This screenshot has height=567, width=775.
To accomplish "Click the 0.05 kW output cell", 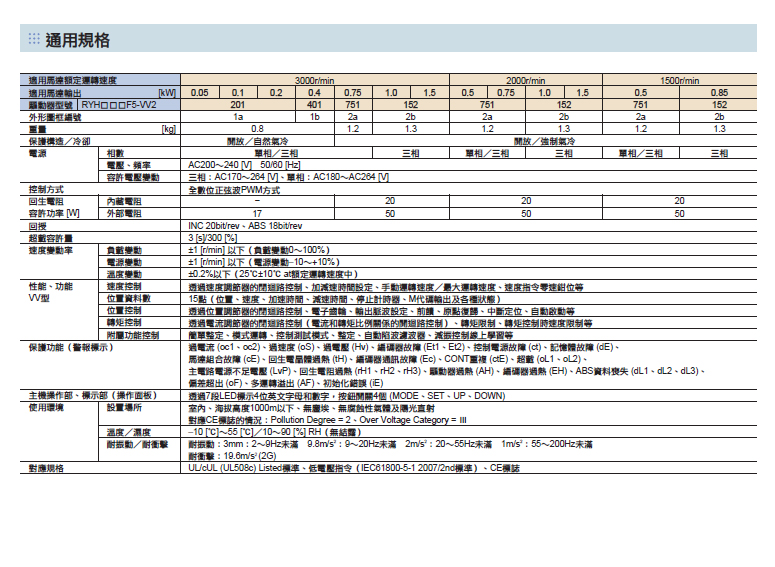I will [x=200, y=92].
